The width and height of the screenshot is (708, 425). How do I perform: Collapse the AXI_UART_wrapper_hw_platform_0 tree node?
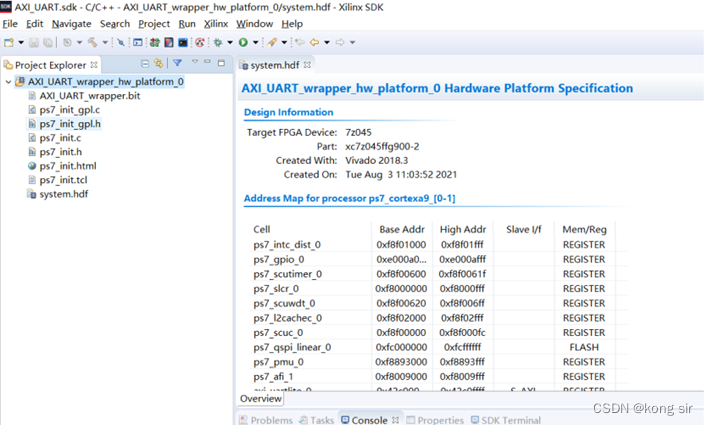pyautogui.click(x=8, y=82)
